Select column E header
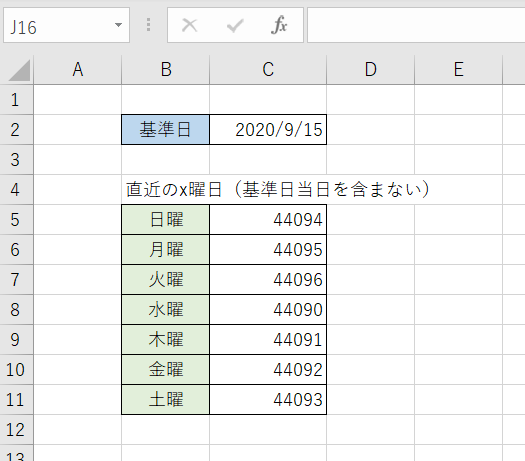Image resolution: width=525 pixels, height=461 pixels. click(459, 70)
